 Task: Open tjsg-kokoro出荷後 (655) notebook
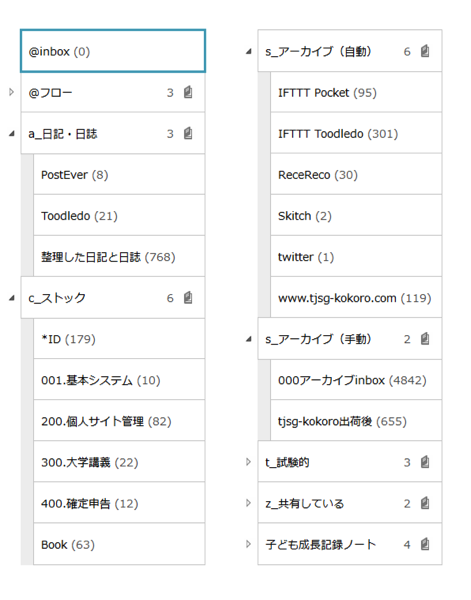click(356, 421)
